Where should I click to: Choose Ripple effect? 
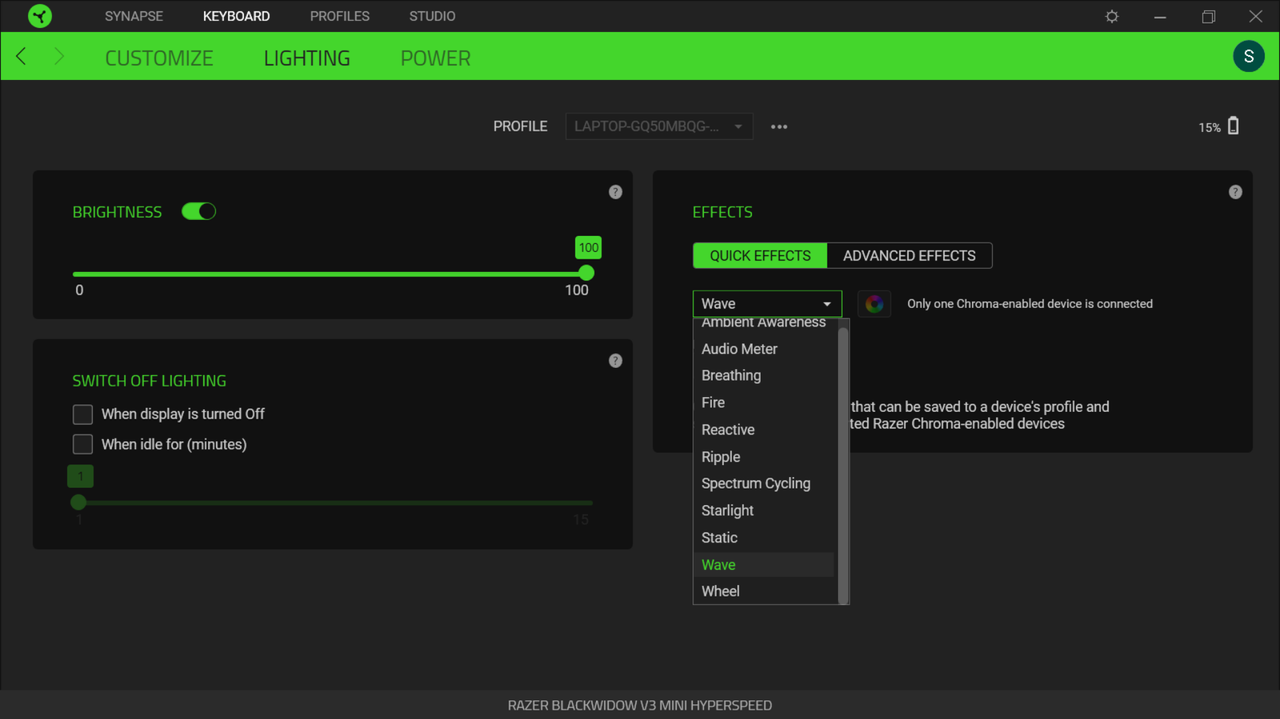tap(765, 457)
